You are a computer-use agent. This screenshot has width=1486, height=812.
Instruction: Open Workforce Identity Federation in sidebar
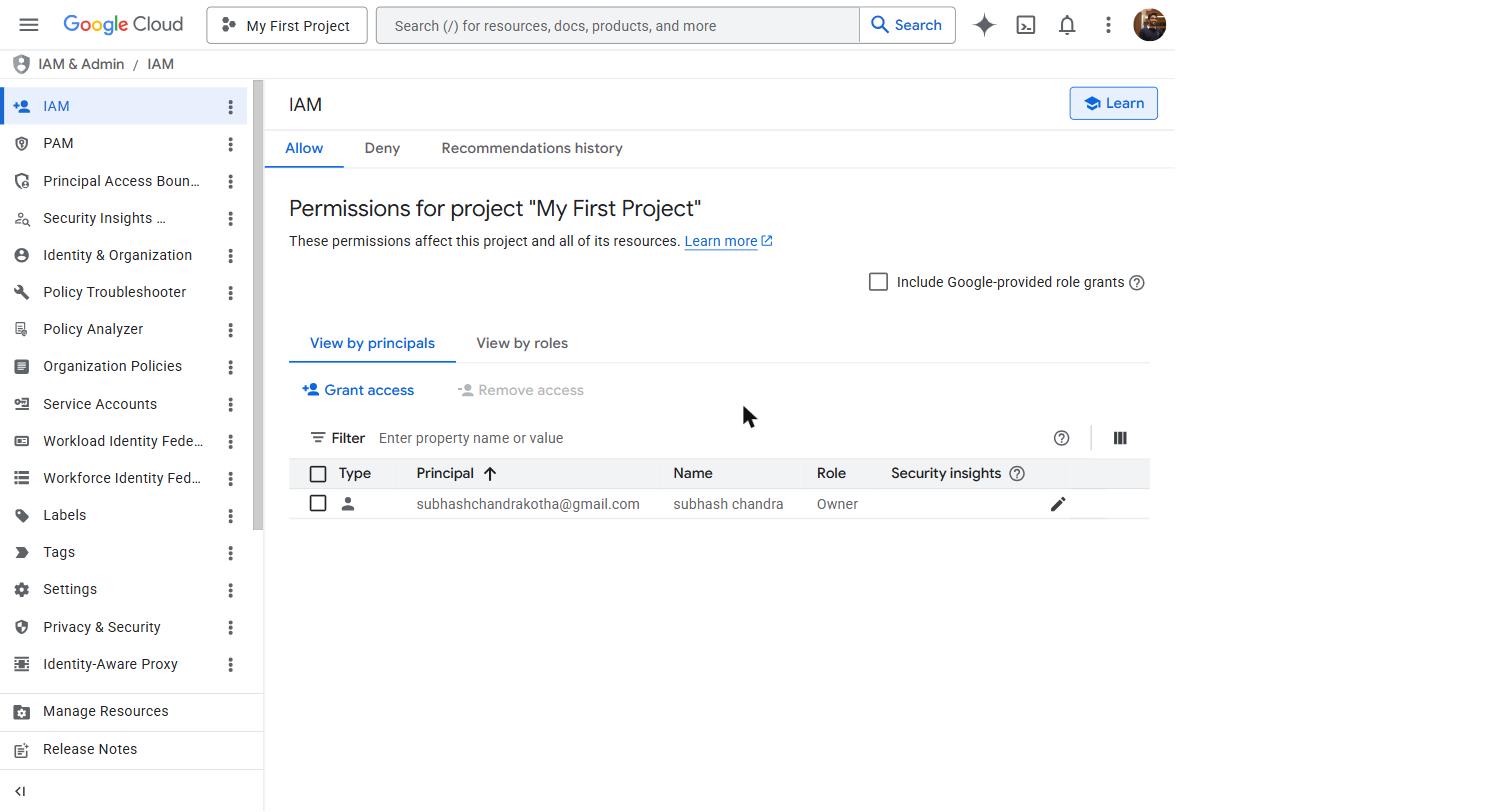122,478
